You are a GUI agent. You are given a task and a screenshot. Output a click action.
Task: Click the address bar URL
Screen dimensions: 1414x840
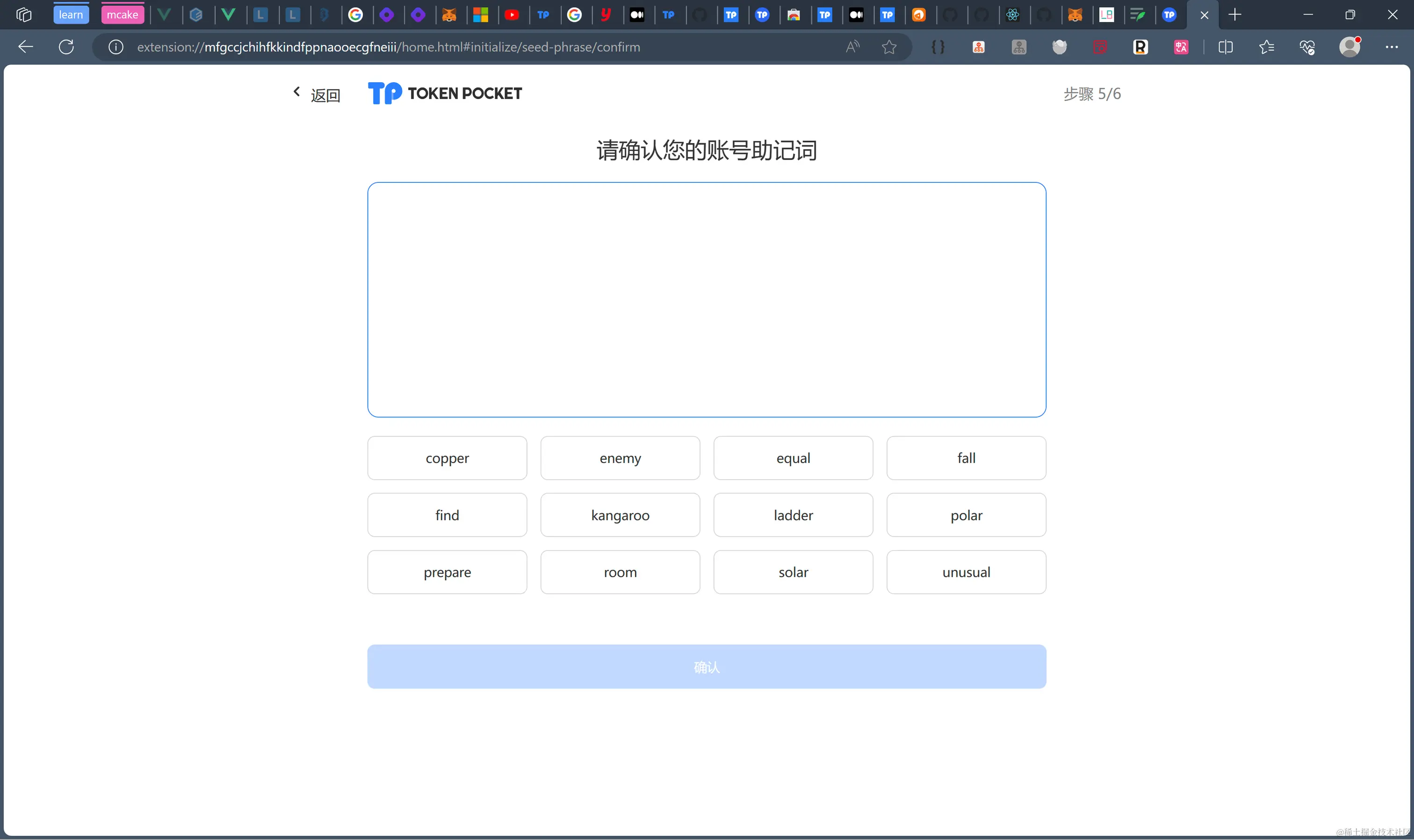[388, 47]
